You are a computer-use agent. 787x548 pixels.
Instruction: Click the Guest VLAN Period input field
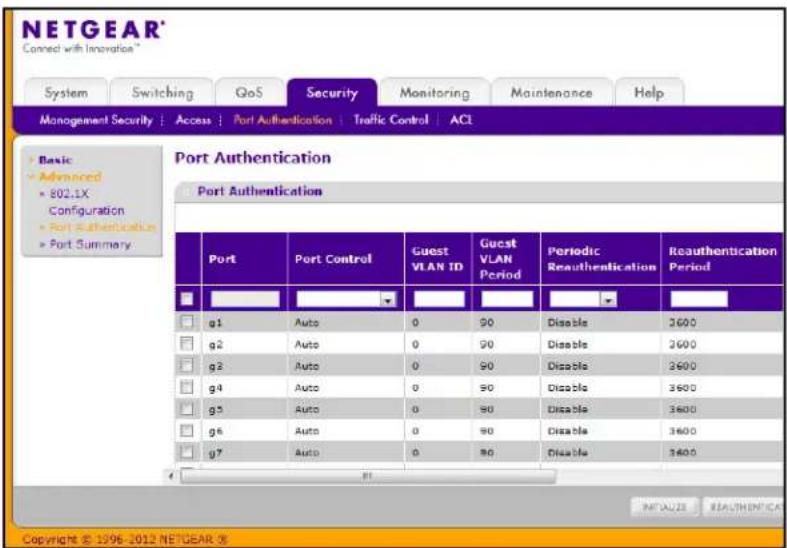(507, 299)
